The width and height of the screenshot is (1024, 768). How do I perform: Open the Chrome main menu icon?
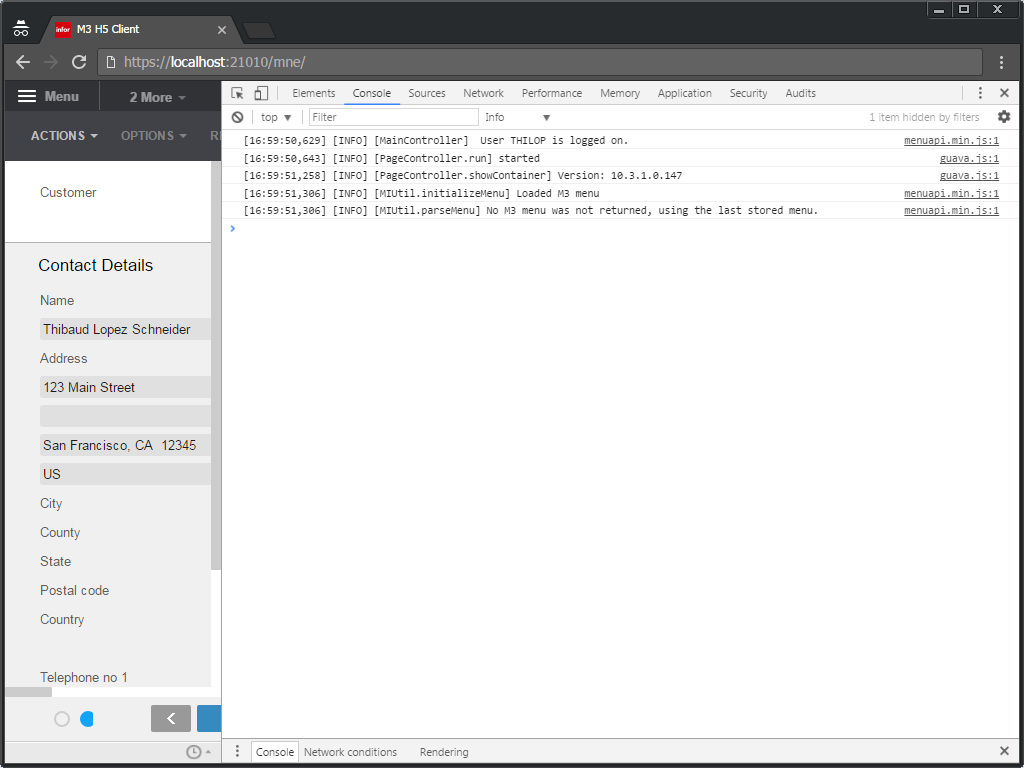click(1001, 62)
